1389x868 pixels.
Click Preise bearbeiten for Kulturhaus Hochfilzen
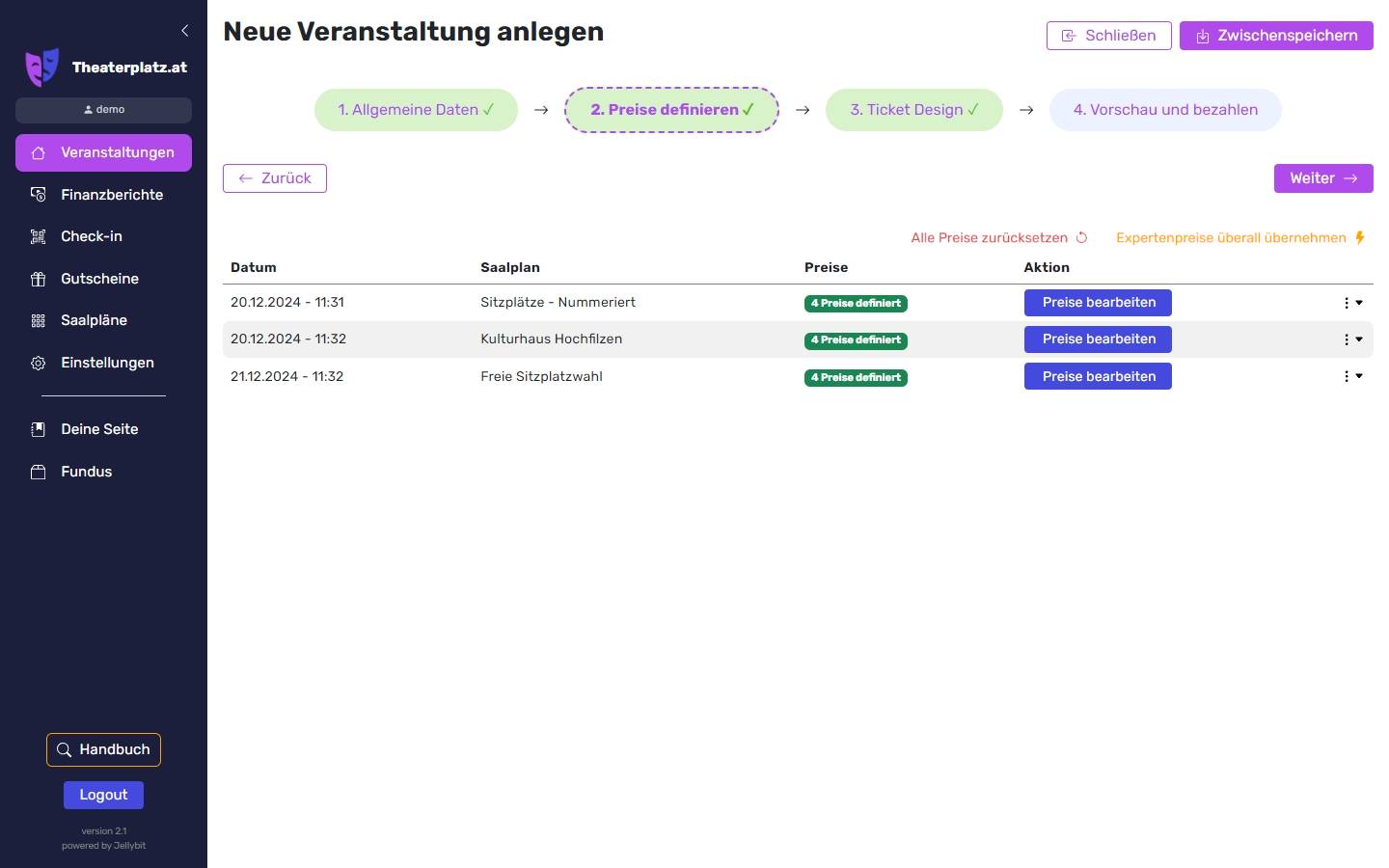1098,339
